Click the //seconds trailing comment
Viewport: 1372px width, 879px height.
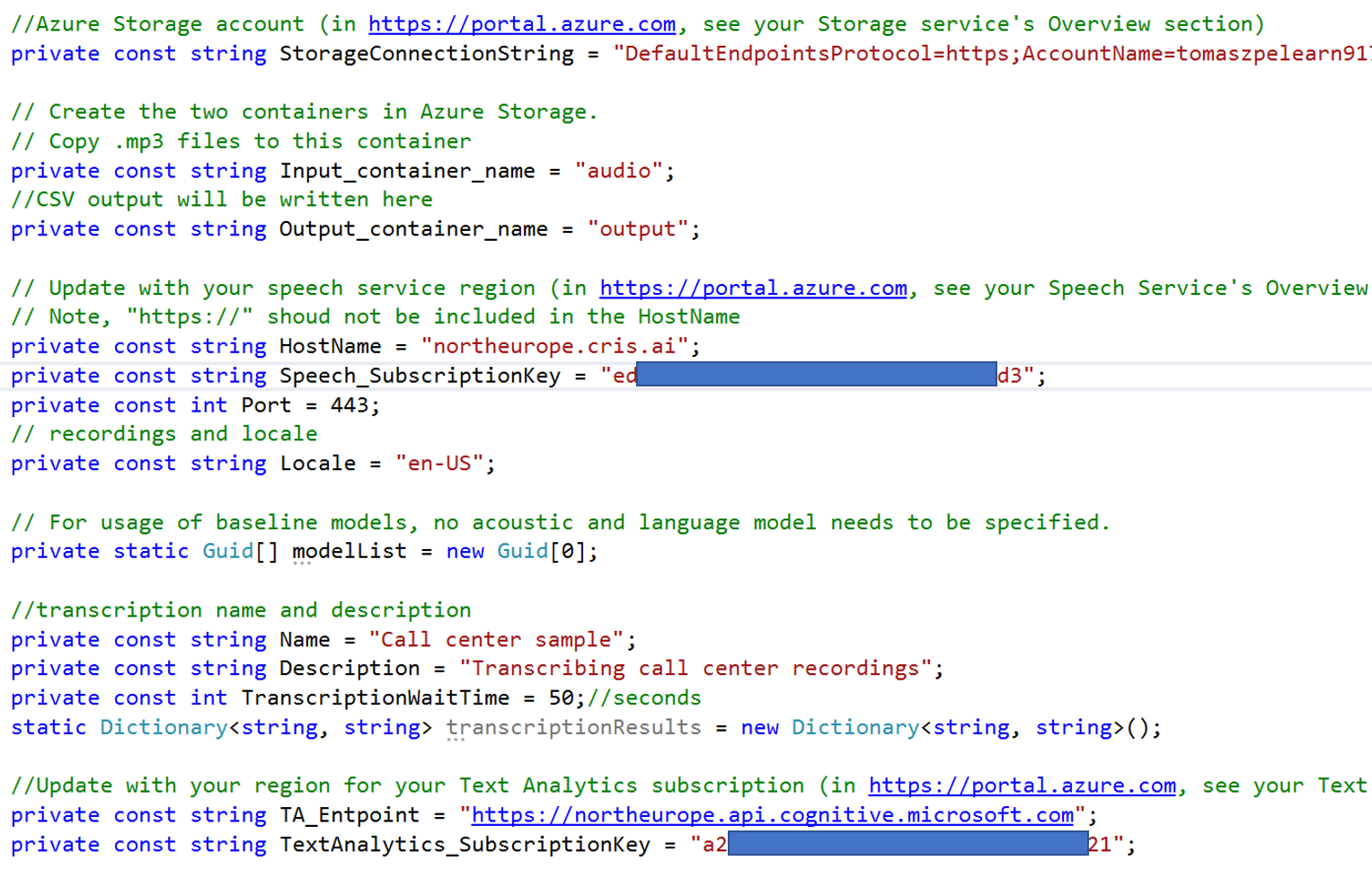pyautogui.click(x=644, y=698)
